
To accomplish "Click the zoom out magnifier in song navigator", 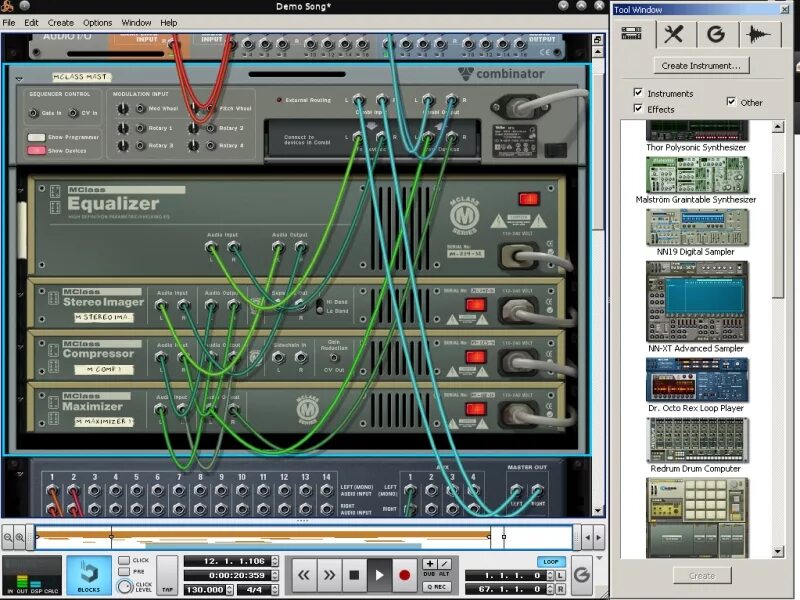I will (x=8, y=537).
